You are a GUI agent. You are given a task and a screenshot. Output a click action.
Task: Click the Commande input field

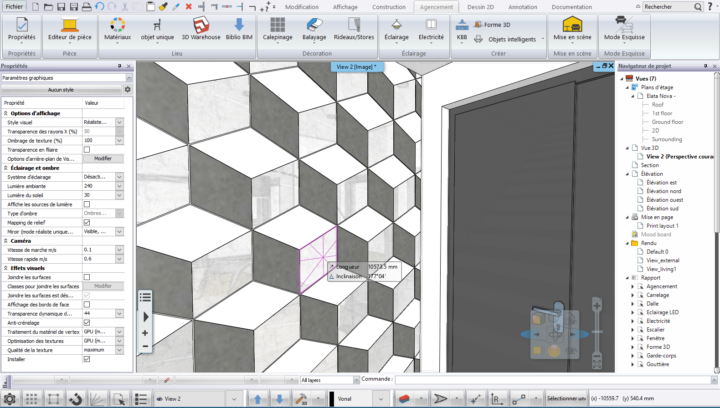click(x=553, y=380)
